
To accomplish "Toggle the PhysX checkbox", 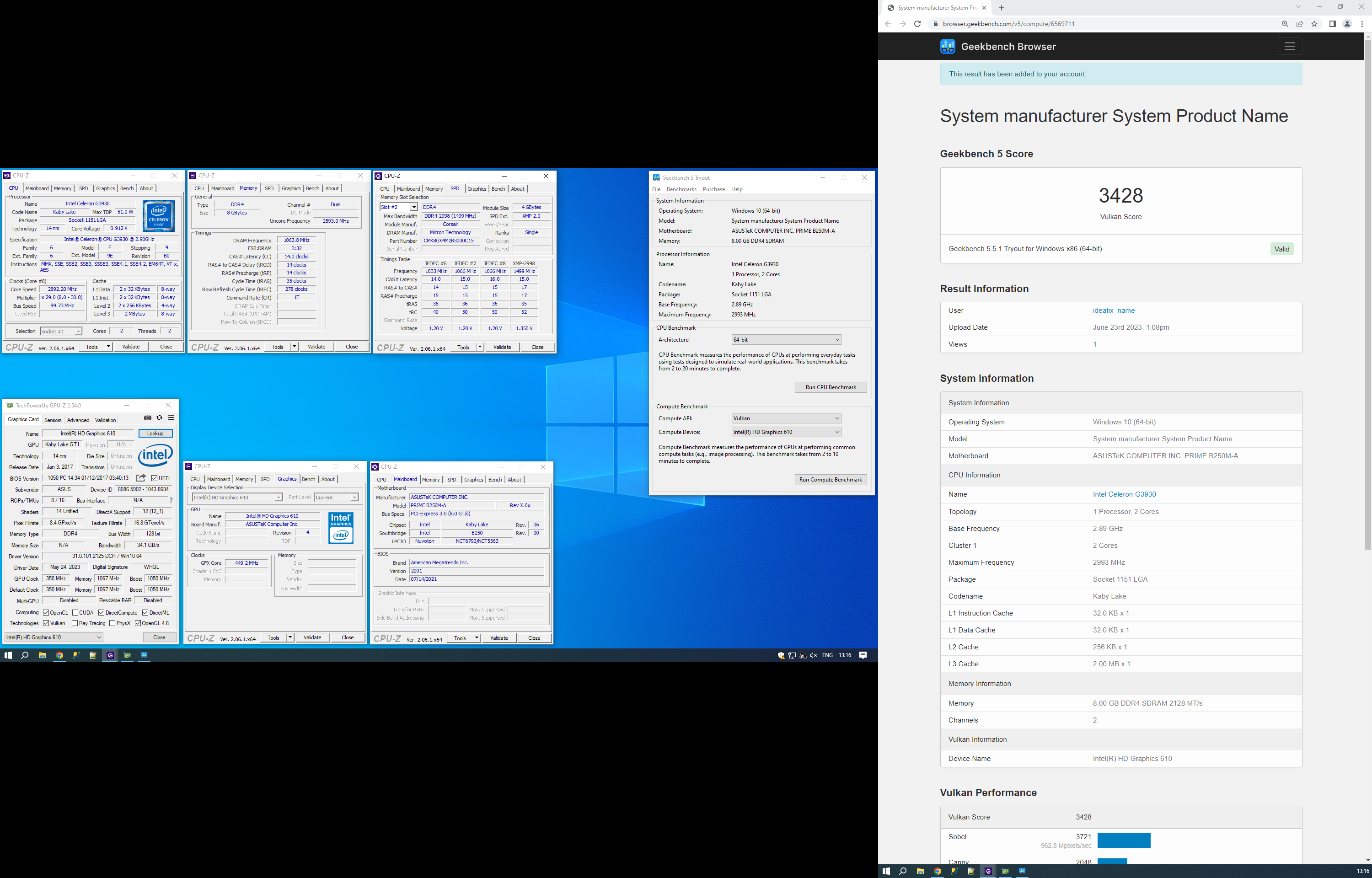I will click(113, 624).
